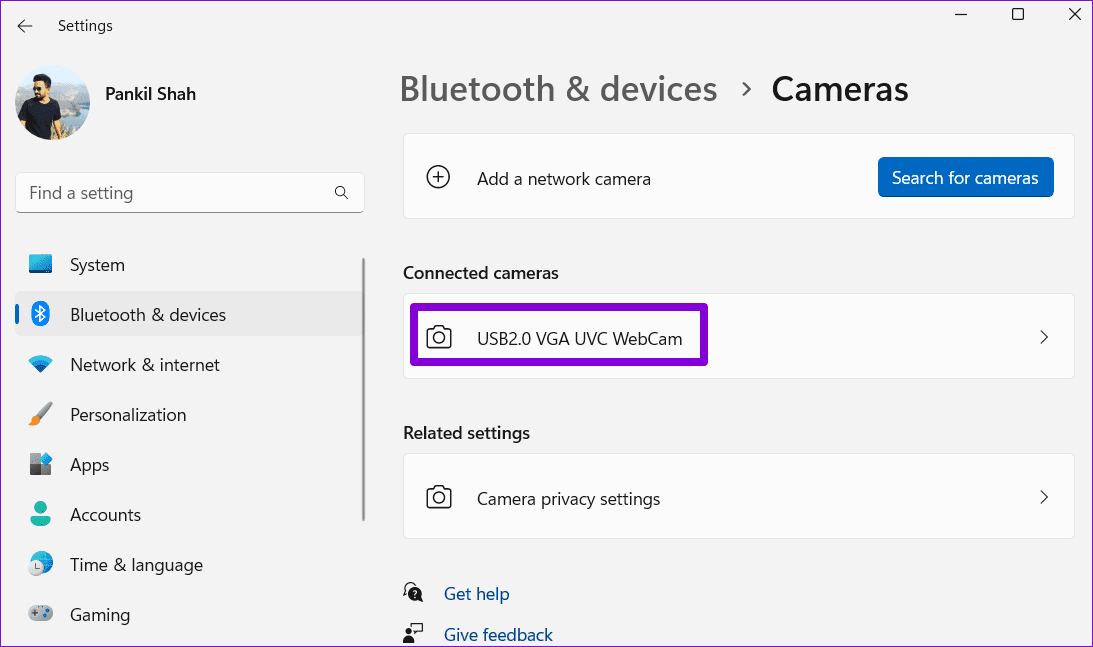Click camera icon beside USB2.0 VGA UVC WebCam
1093x647 pixels.
(438, 337)
